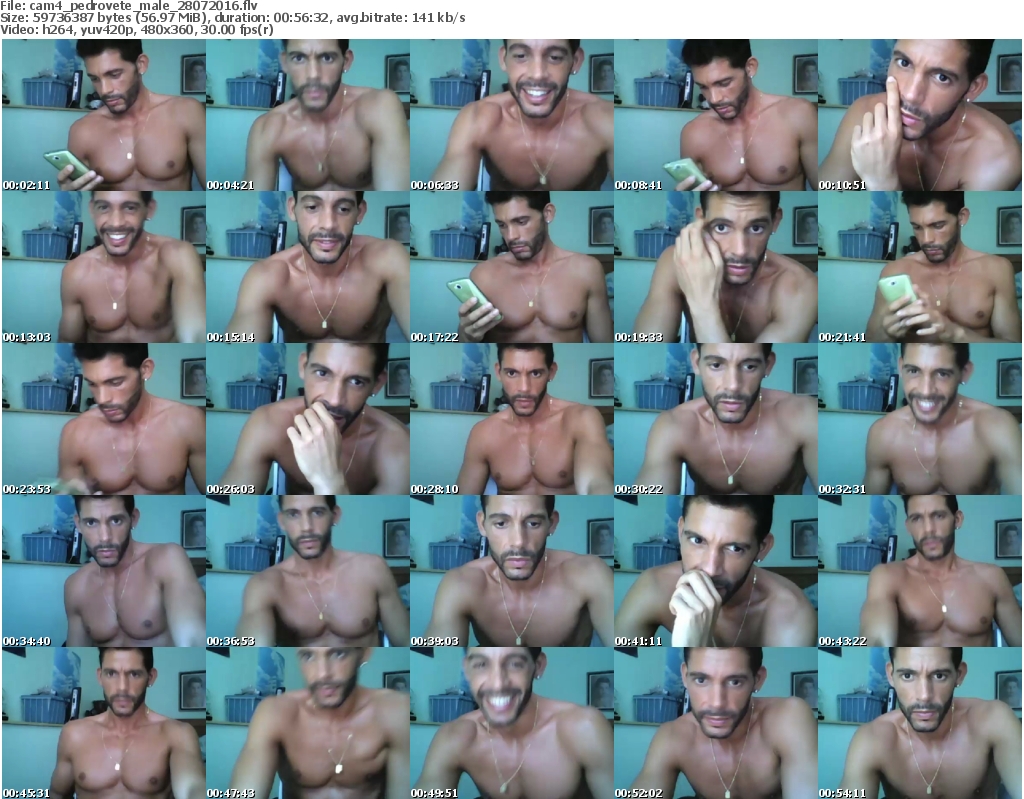
Task: Open the frame stamped 00:04:21
Action: coord(308,115)
